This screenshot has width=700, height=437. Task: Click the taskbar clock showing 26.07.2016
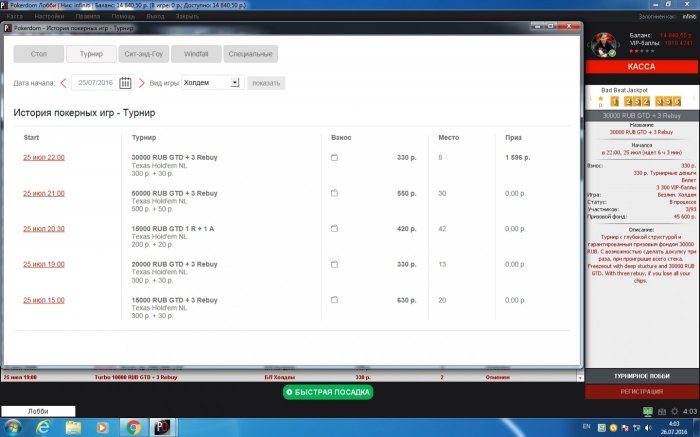pyautogui.click(x=674, y=428)
